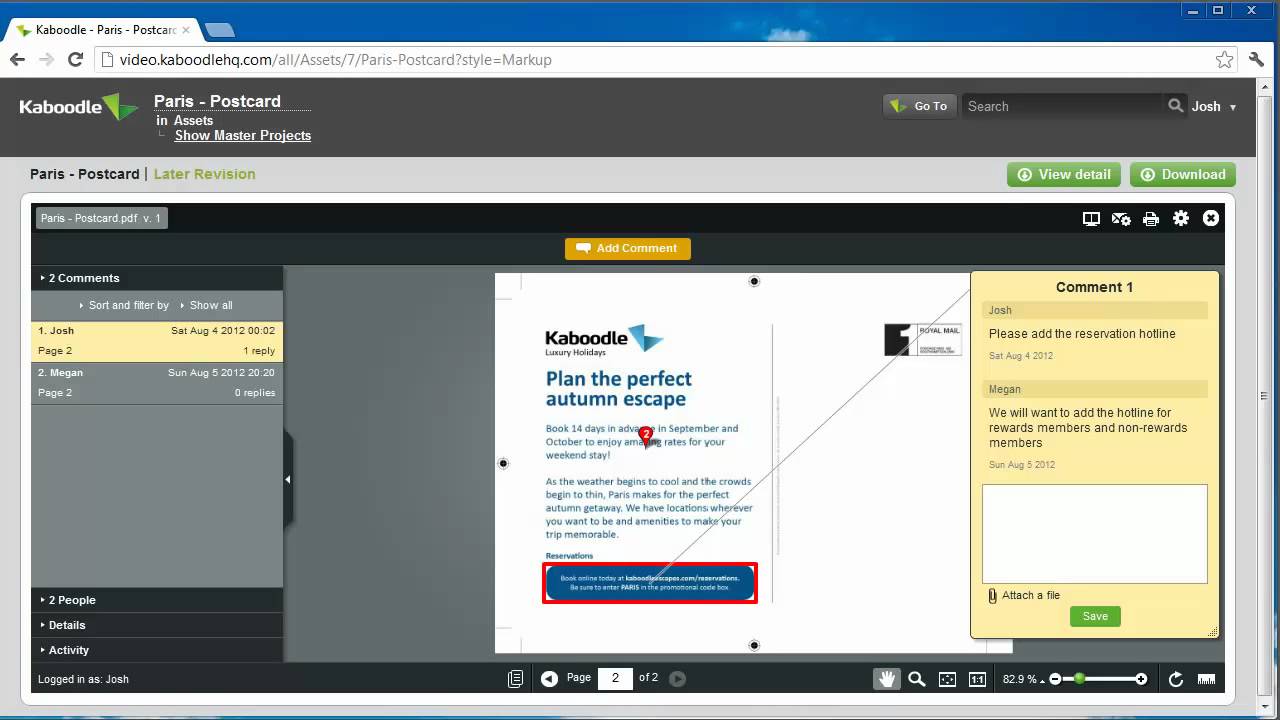Print the postcard document
Viewport: 1280px width, 720px height.
[x=1151, y=218]
